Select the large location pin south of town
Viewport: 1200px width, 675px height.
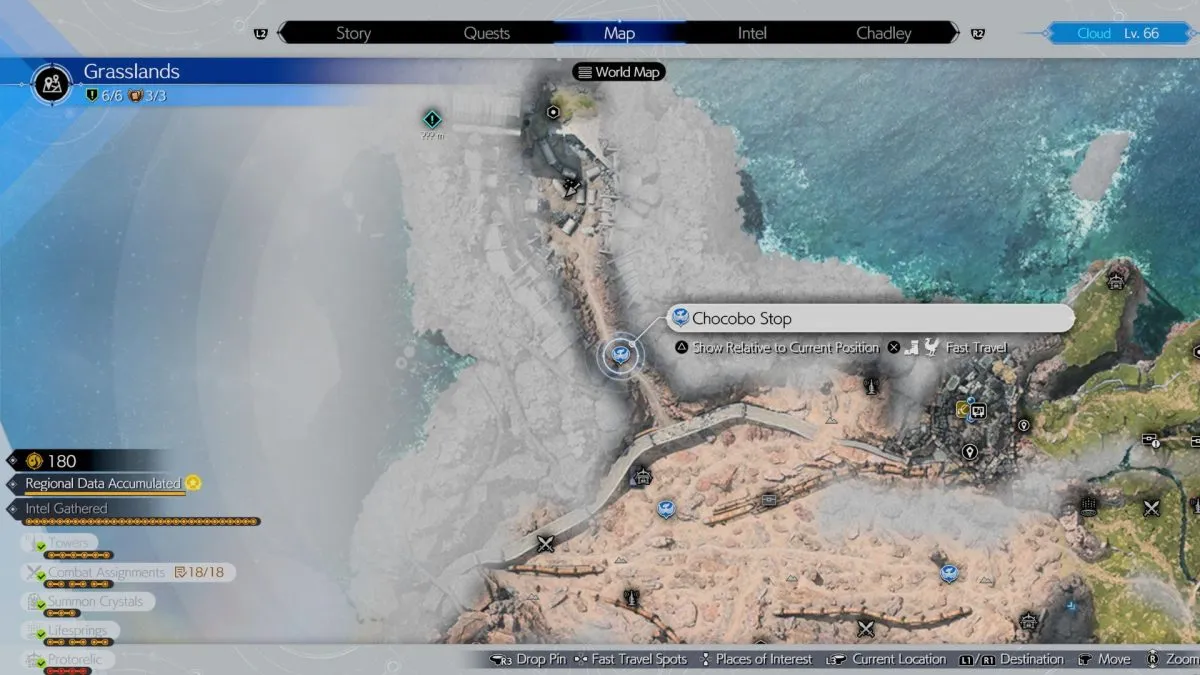pyautogui.click(x=969, y=453)
